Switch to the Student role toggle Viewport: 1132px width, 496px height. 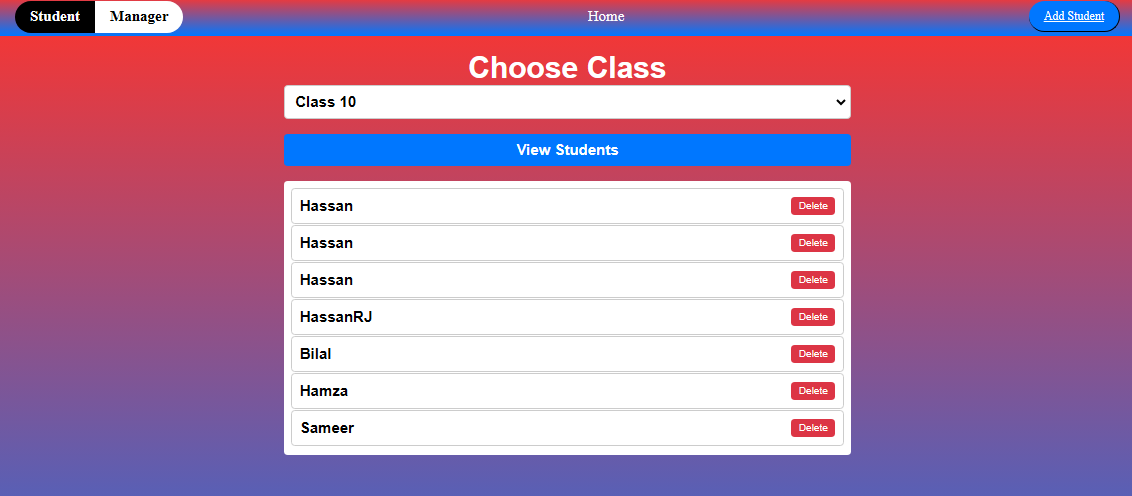pos(55,17)
